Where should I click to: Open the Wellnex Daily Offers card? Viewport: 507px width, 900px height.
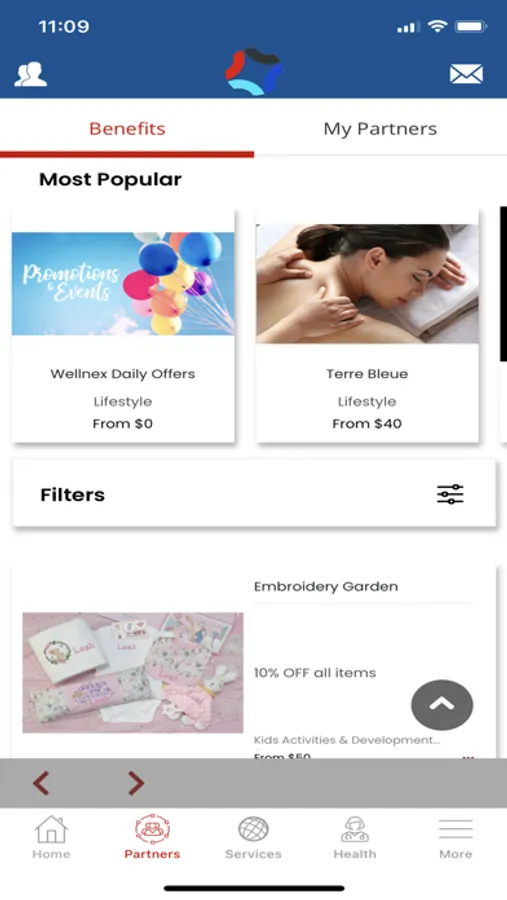point(123,326)
